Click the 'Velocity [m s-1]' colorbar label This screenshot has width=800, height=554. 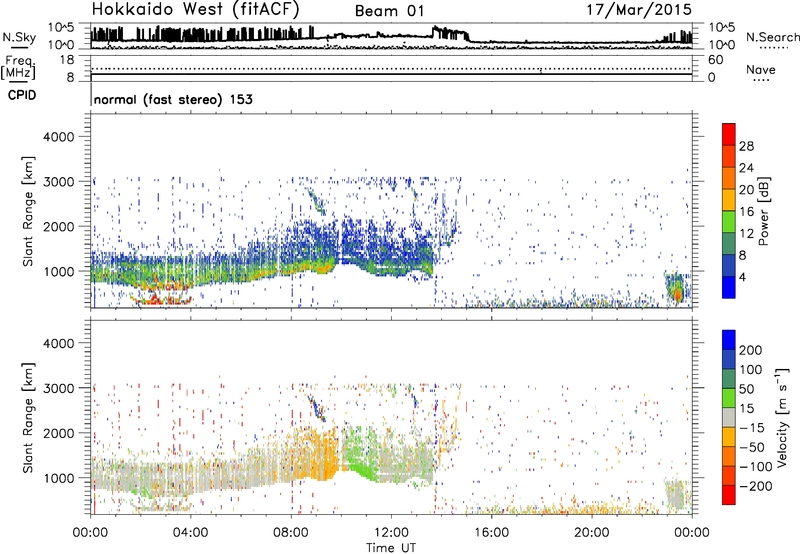coord(782,417)
